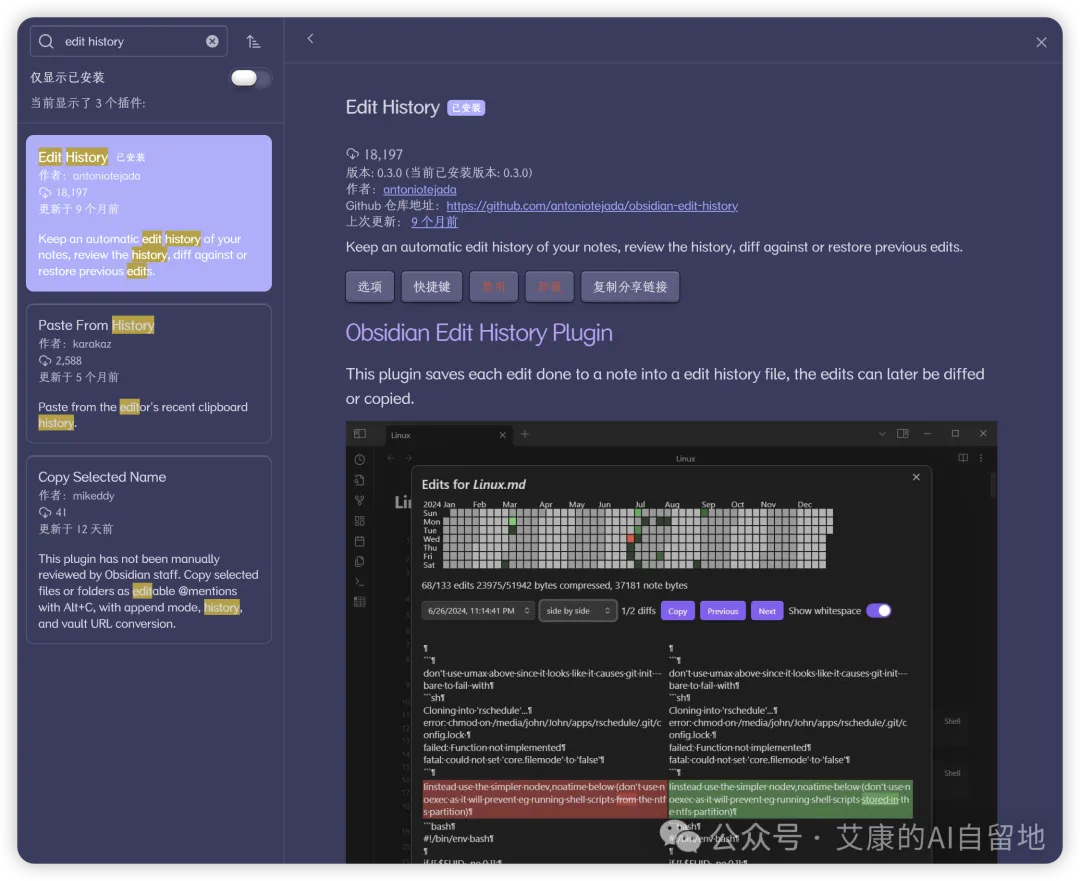Viewport: 1080px width, 881px height.
Task: Select the Paste From History plugin card
Action: [x=149, y=373]
